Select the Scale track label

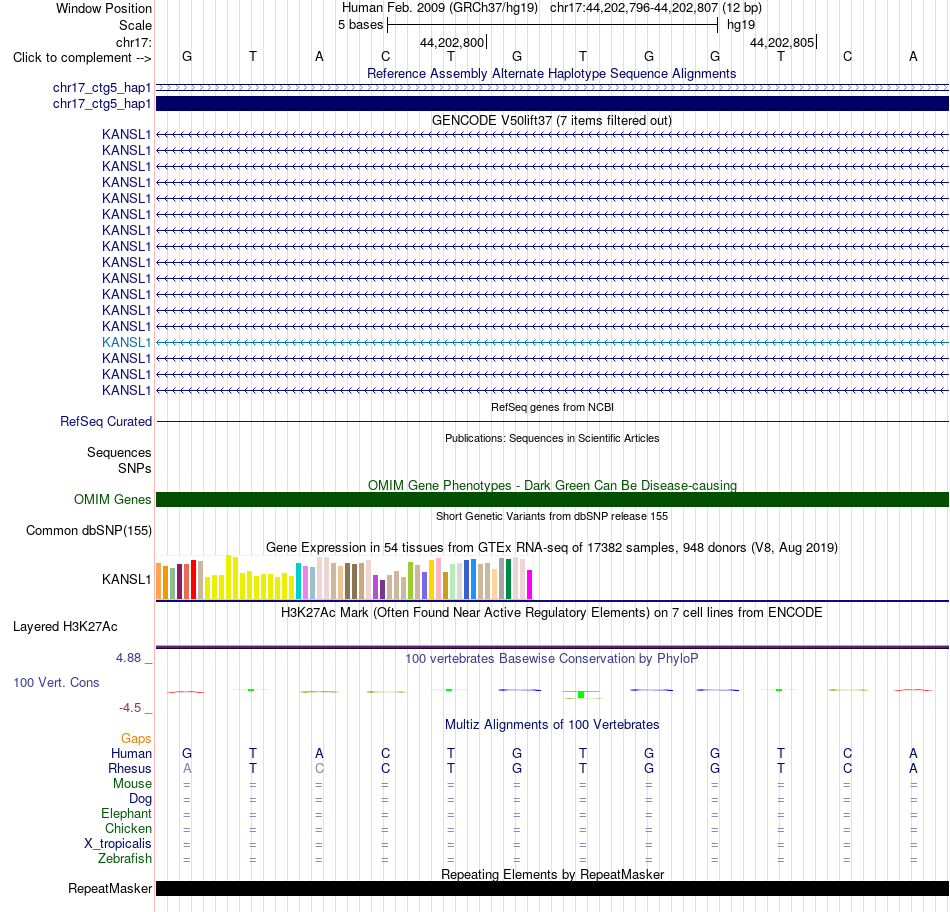click(135, 25)
